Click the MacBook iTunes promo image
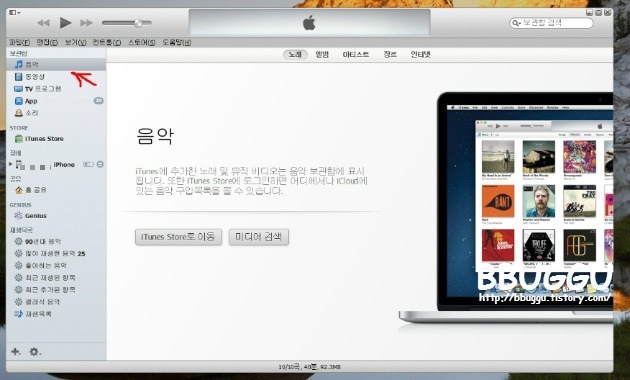This screenshot has height=380, width=630. [506, 208]
